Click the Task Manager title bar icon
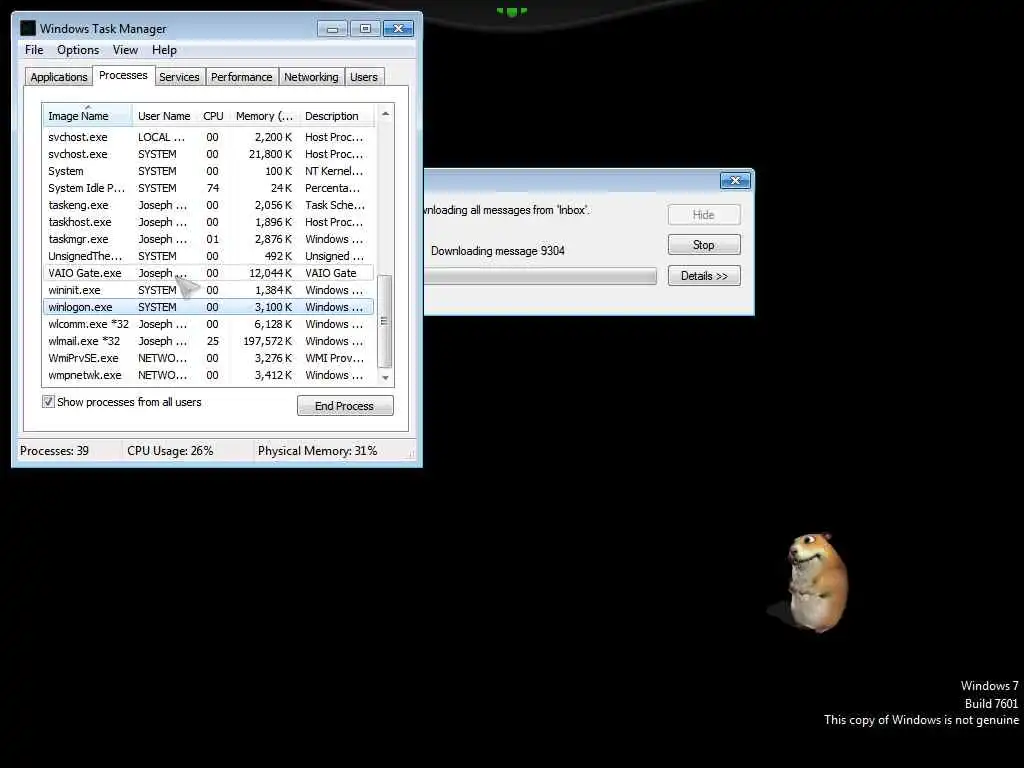This screenshot has height=768, width=1024. point(27,28)
